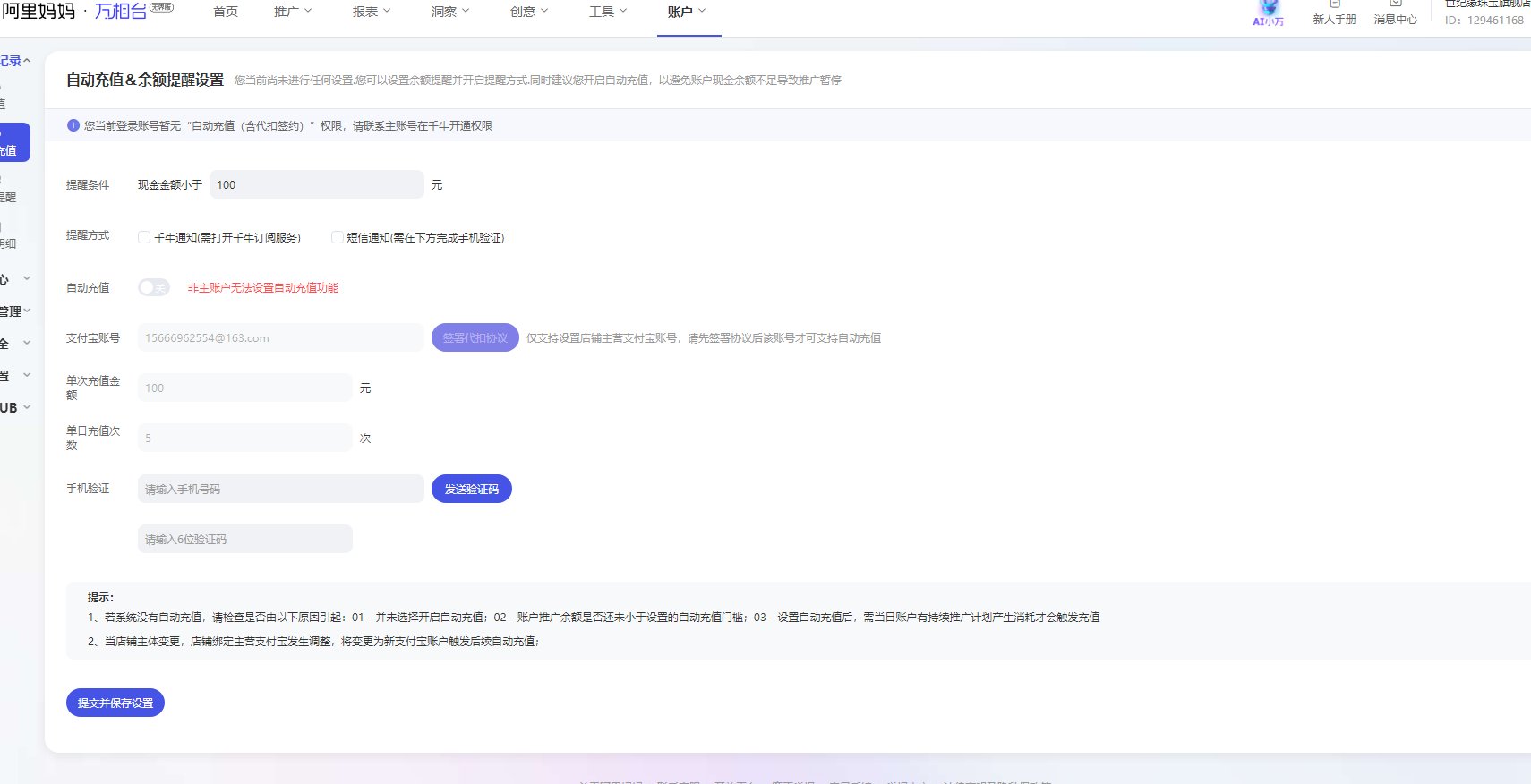1531x784 pixels.
Task: Go to the 首页 tab
Action: coord(226,12)
